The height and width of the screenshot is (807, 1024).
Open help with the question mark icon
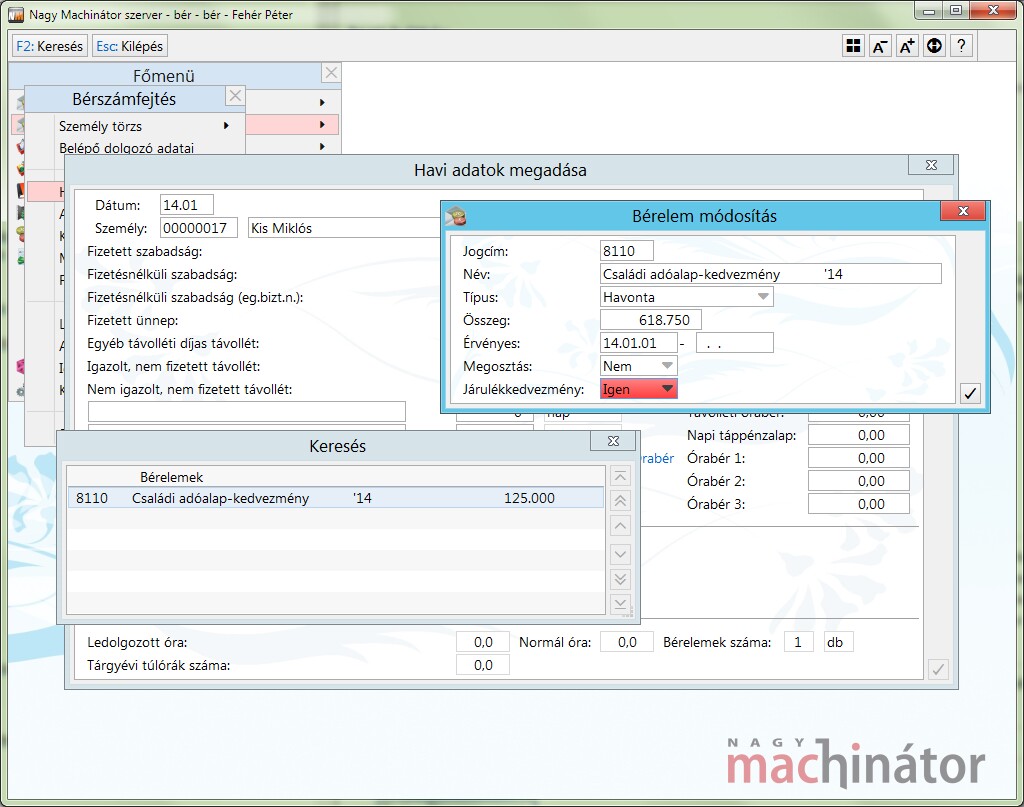pos(961,46)
